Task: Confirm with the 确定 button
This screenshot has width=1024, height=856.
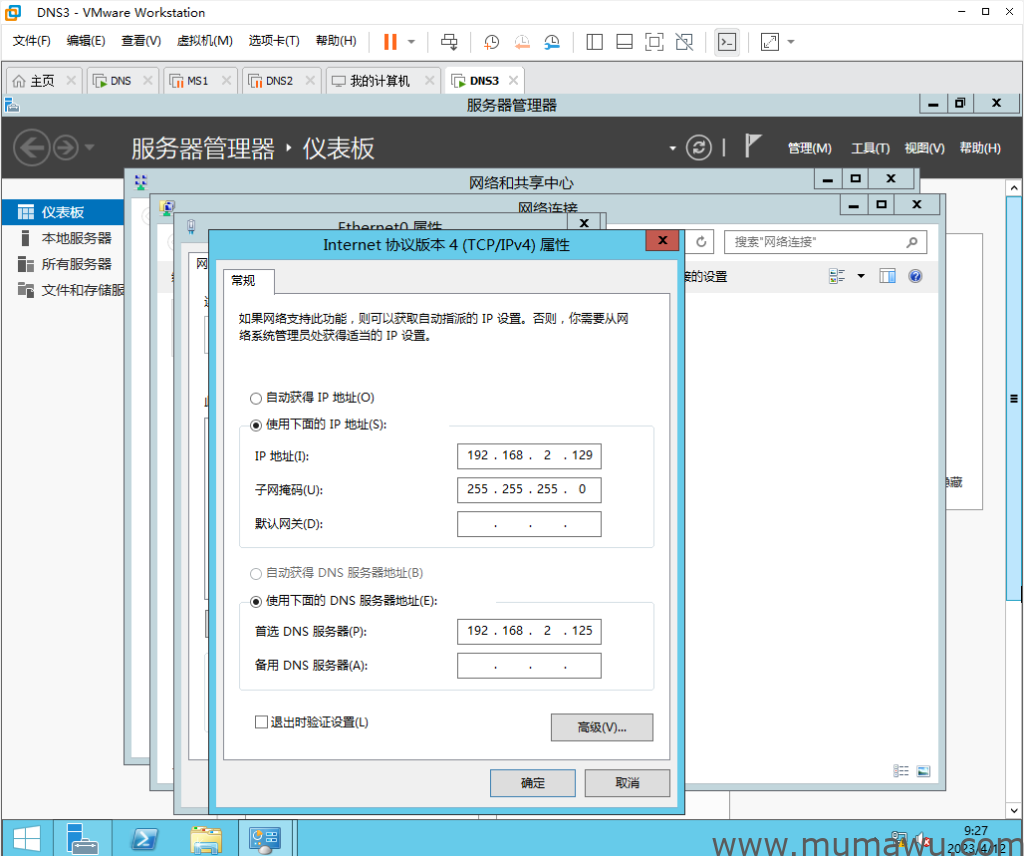Action: 533,783
